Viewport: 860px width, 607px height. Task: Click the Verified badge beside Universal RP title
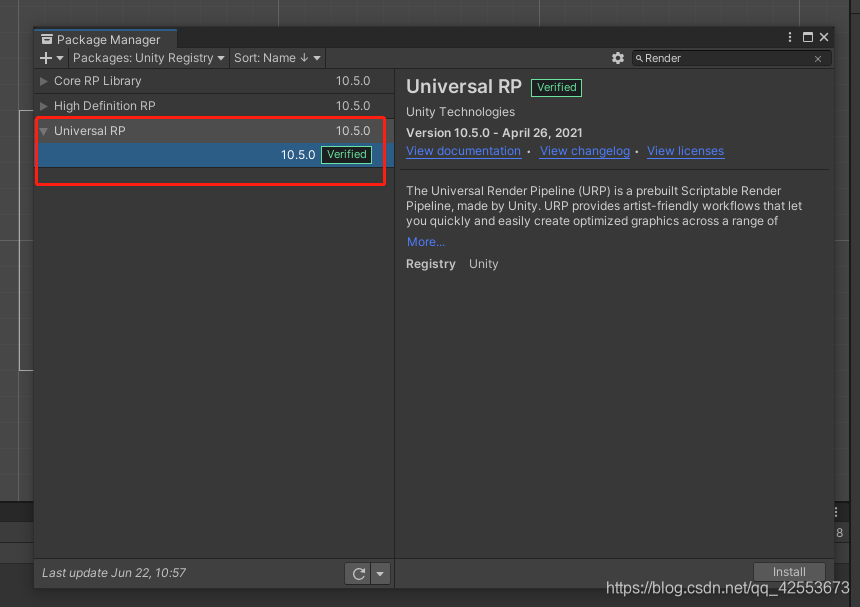[556, 88]
